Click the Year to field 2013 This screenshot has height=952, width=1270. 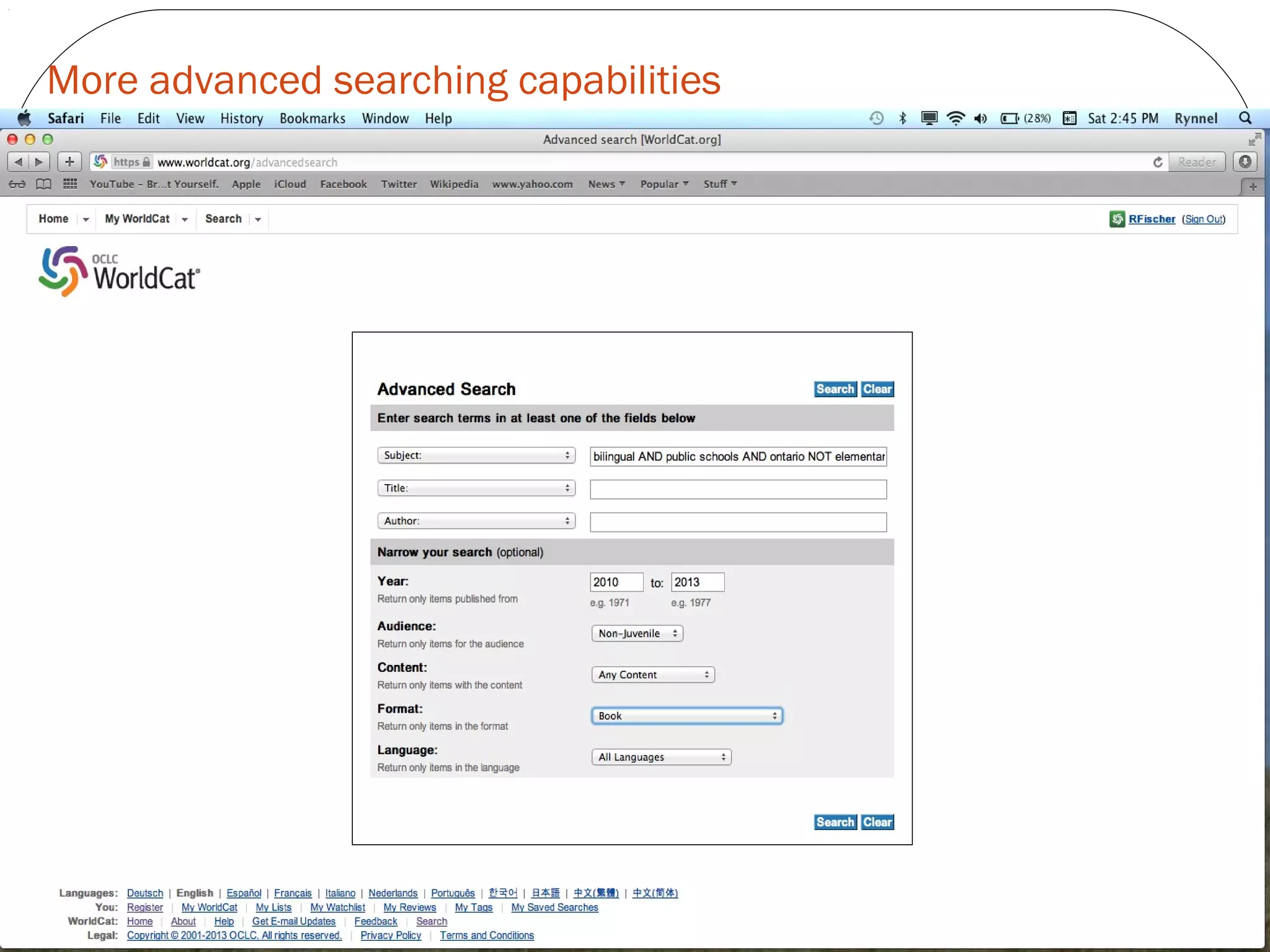click(698, 582)
